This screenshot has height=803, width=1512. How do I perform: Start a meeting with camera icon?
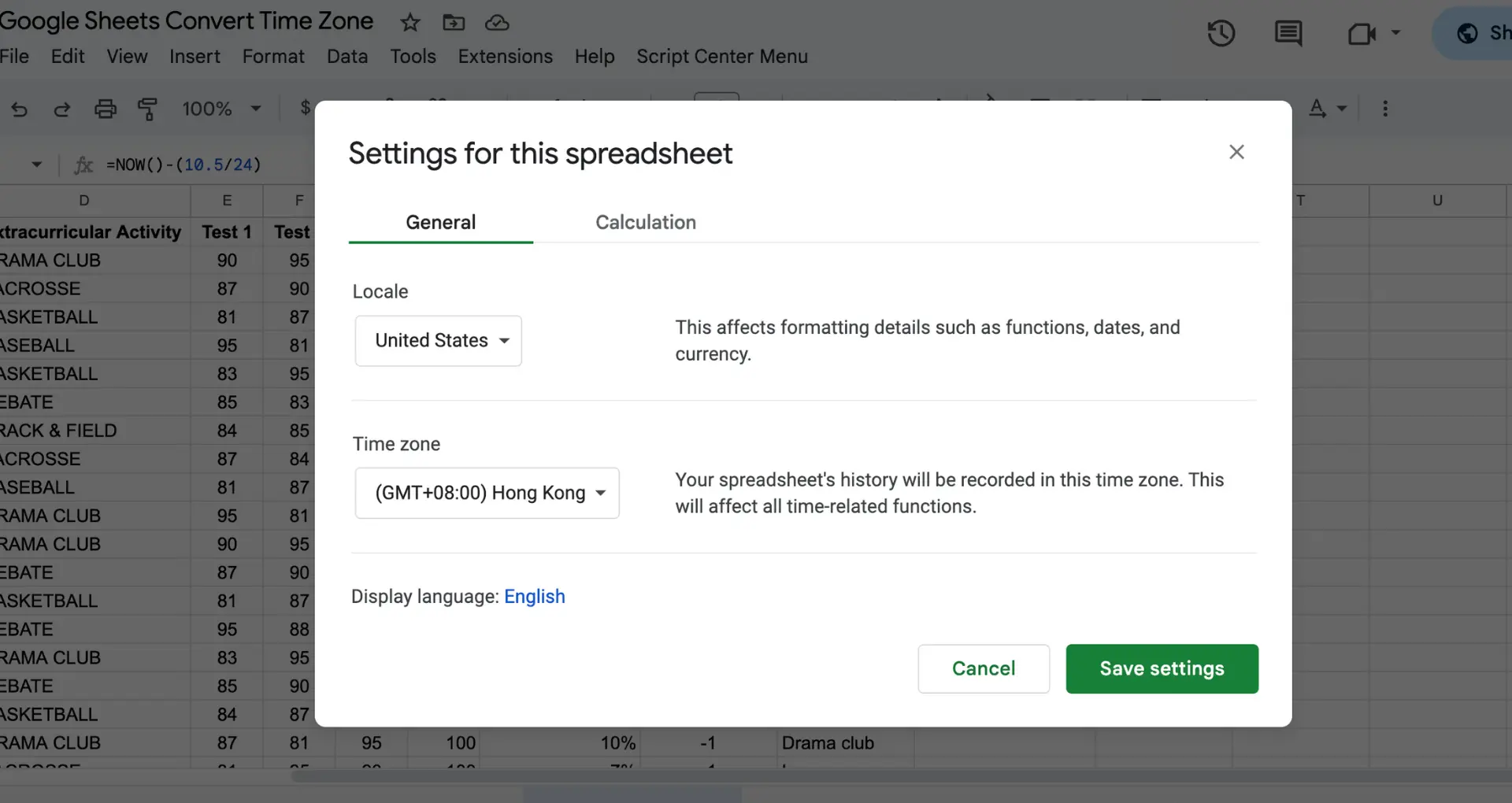[x=1362, y=34]
